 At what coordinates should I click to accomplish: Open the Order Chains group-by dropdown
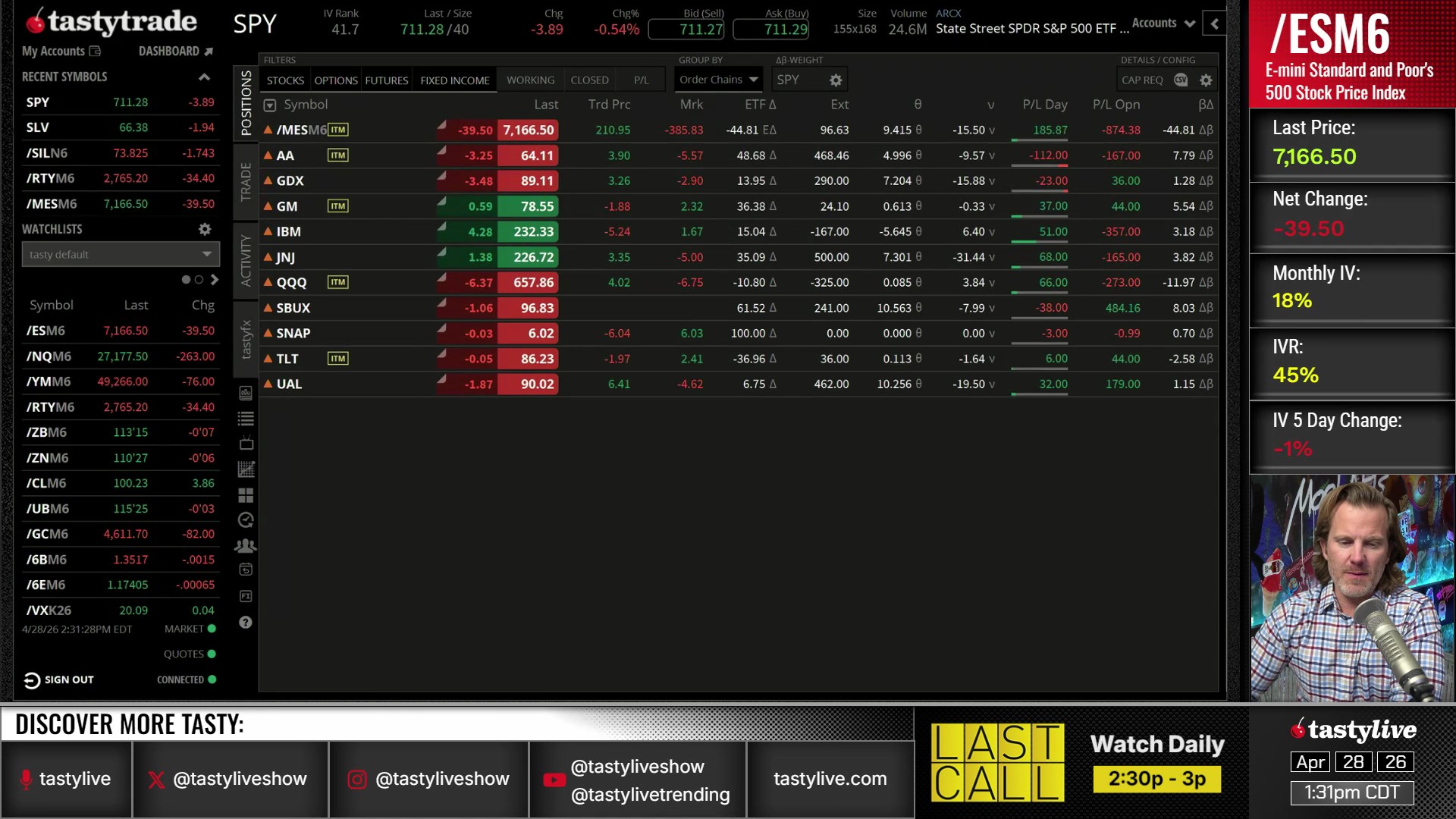pos(718,80)
